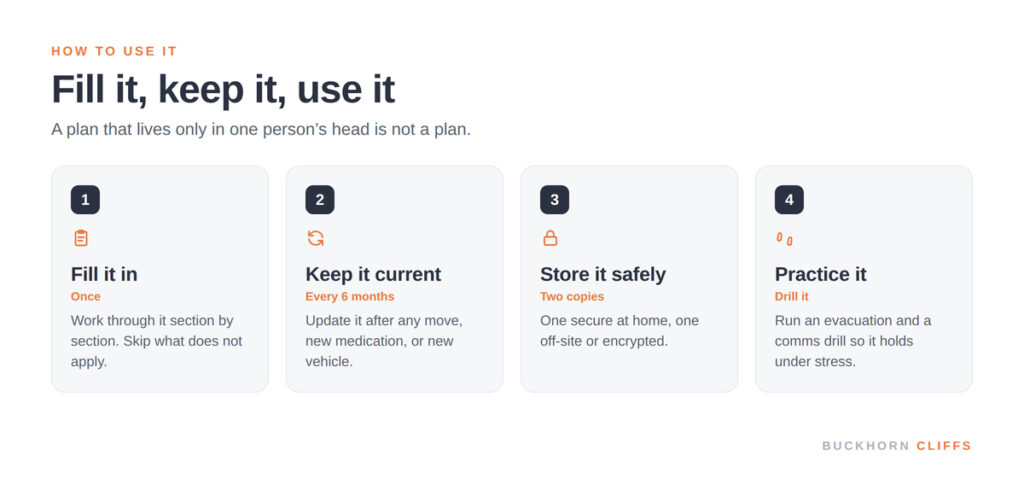Click the 'Keep it current' heading

point(373,274)
